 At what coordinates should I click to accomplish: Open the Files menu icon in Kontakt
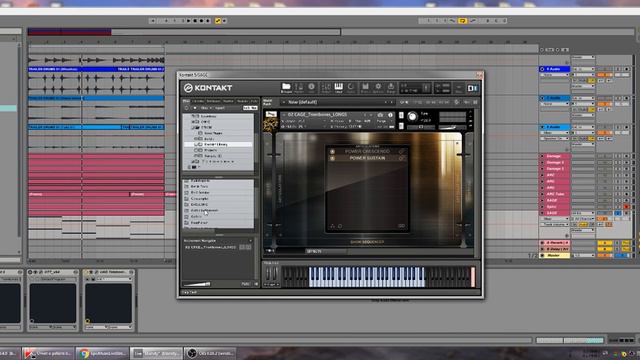365,88
